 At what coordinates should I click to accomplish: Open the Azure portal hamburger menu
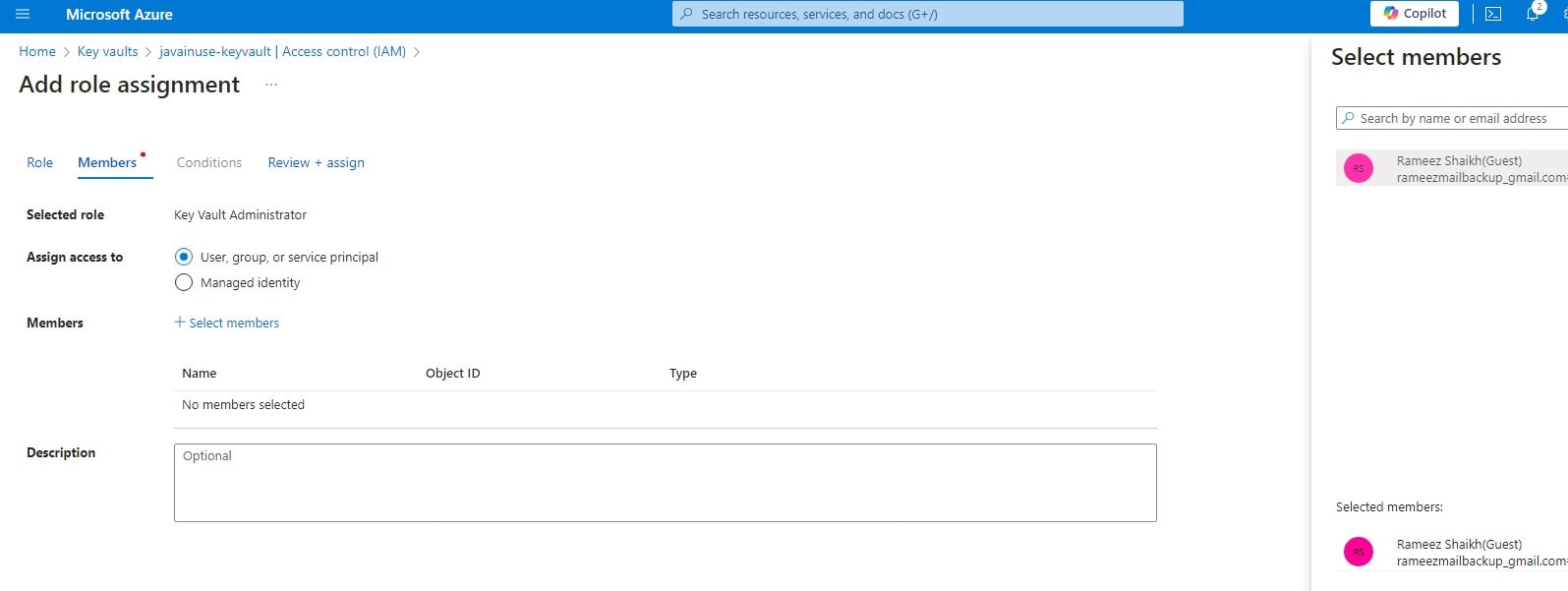23,15
